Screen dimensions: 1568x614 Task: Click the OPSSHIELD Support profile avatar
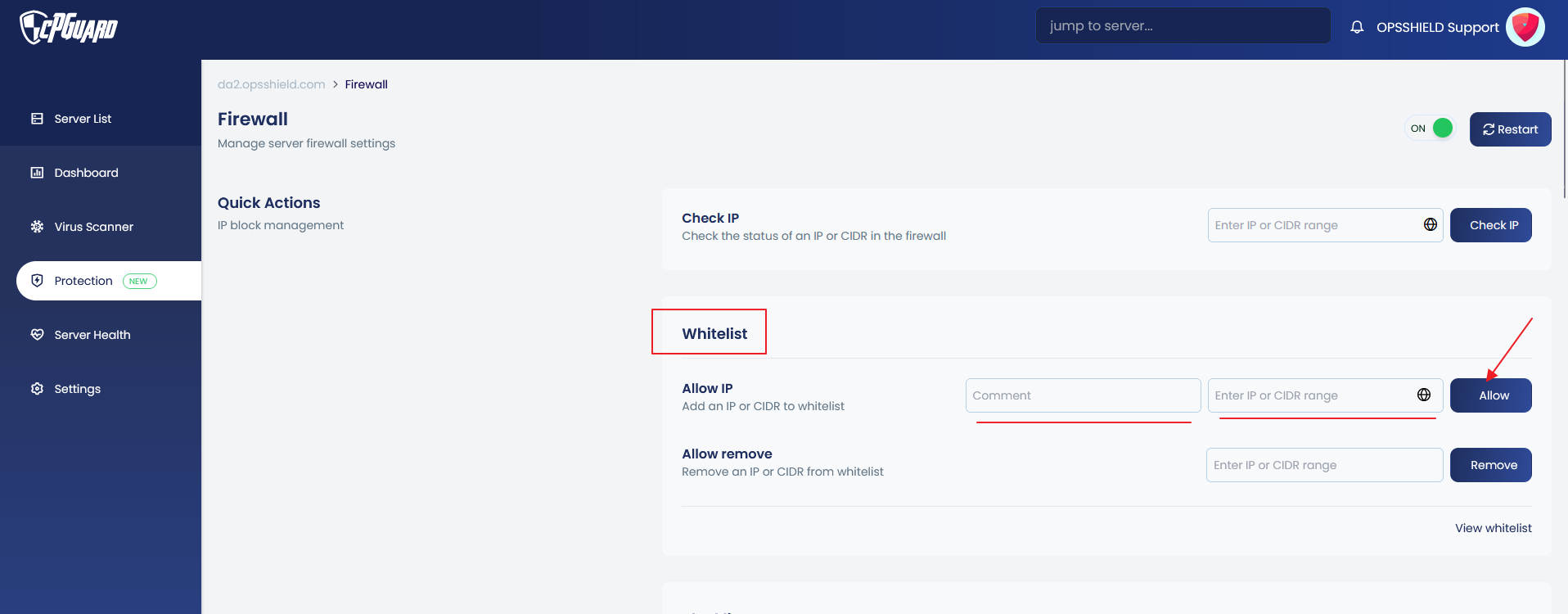tap(1525, 27)
